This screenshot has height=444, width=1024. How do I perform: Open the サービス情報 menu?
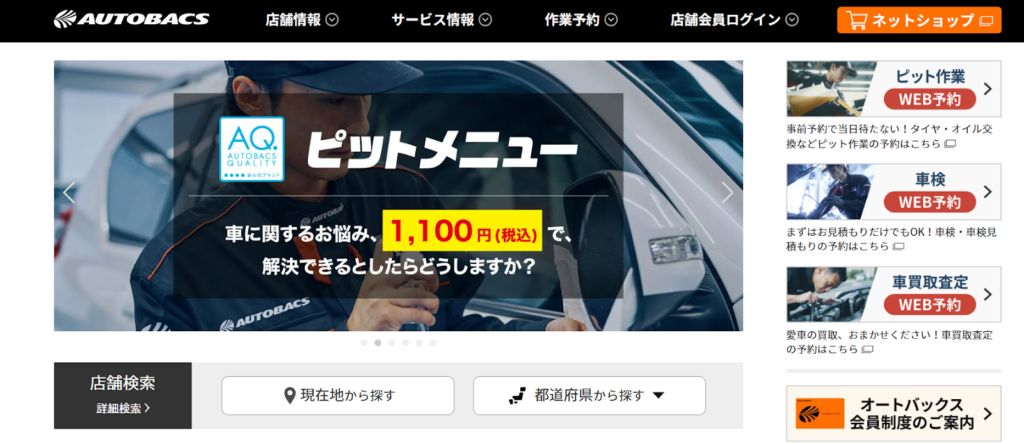pos(441,20)
